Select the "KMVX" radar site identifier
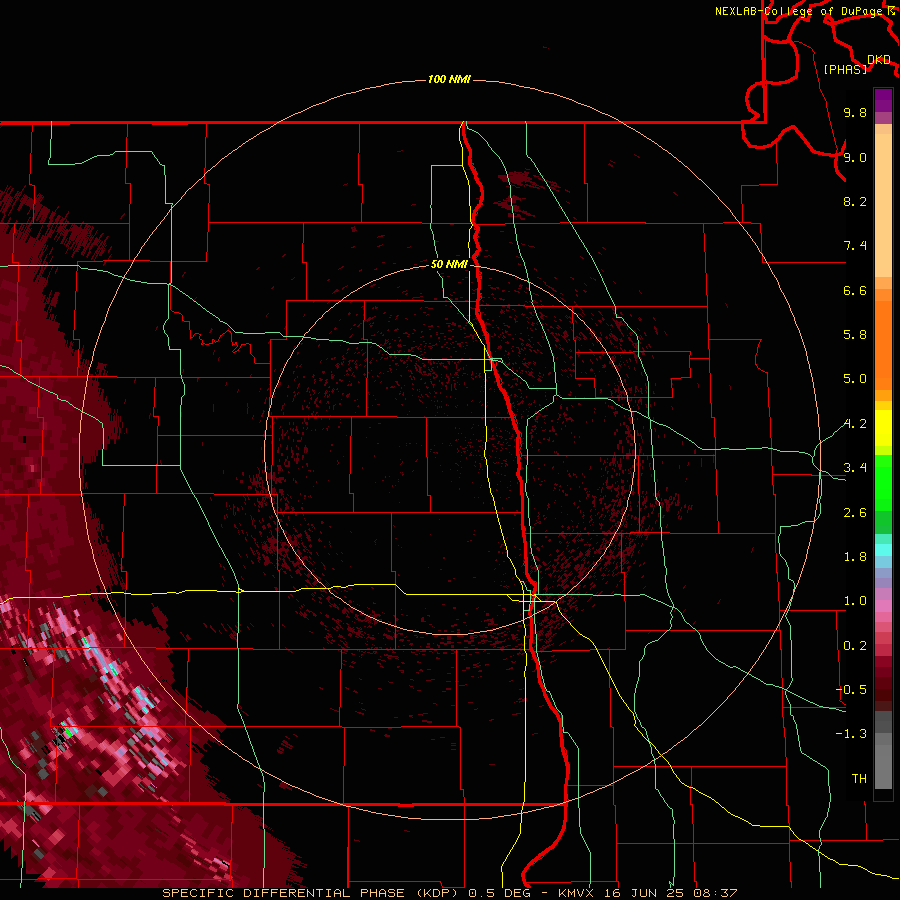 point(576,893)
